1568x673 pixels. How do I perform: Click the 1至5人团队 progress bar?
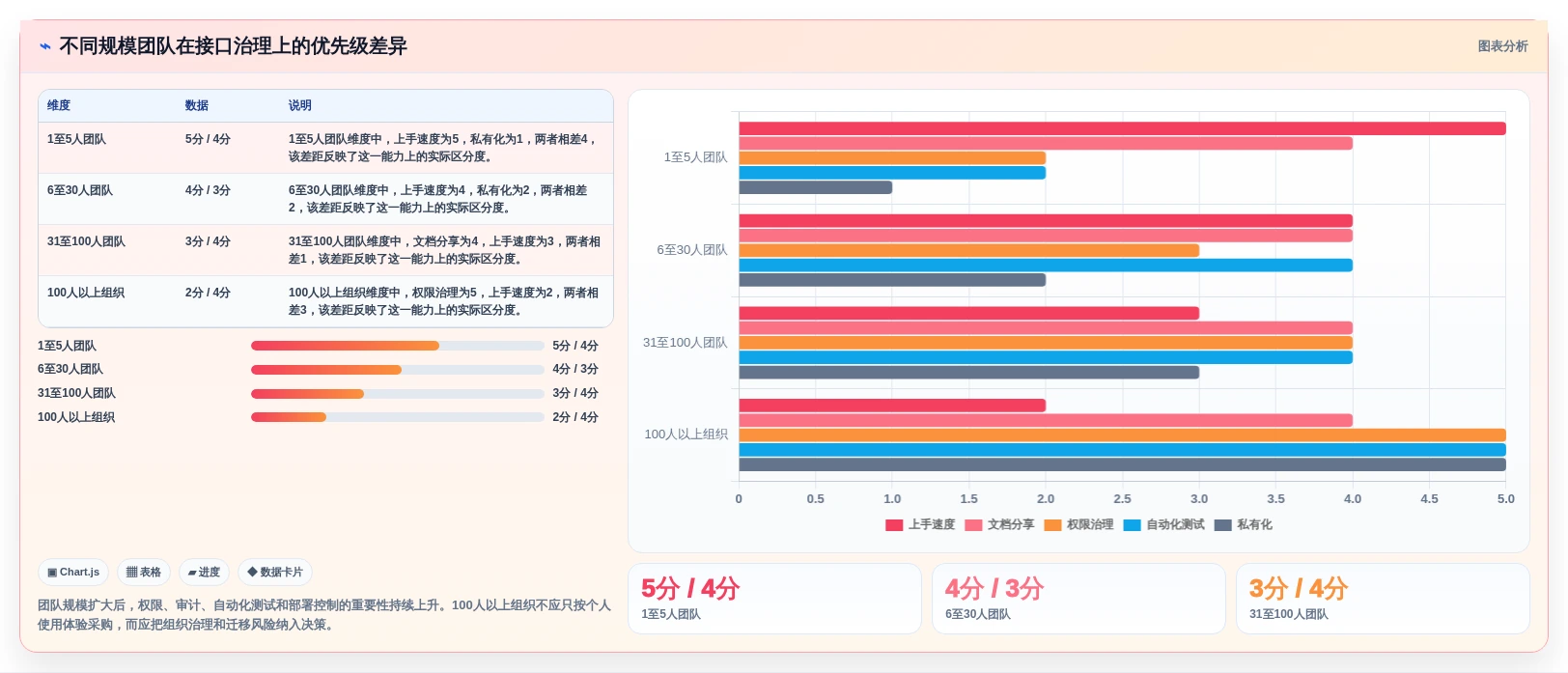[398, 346]
